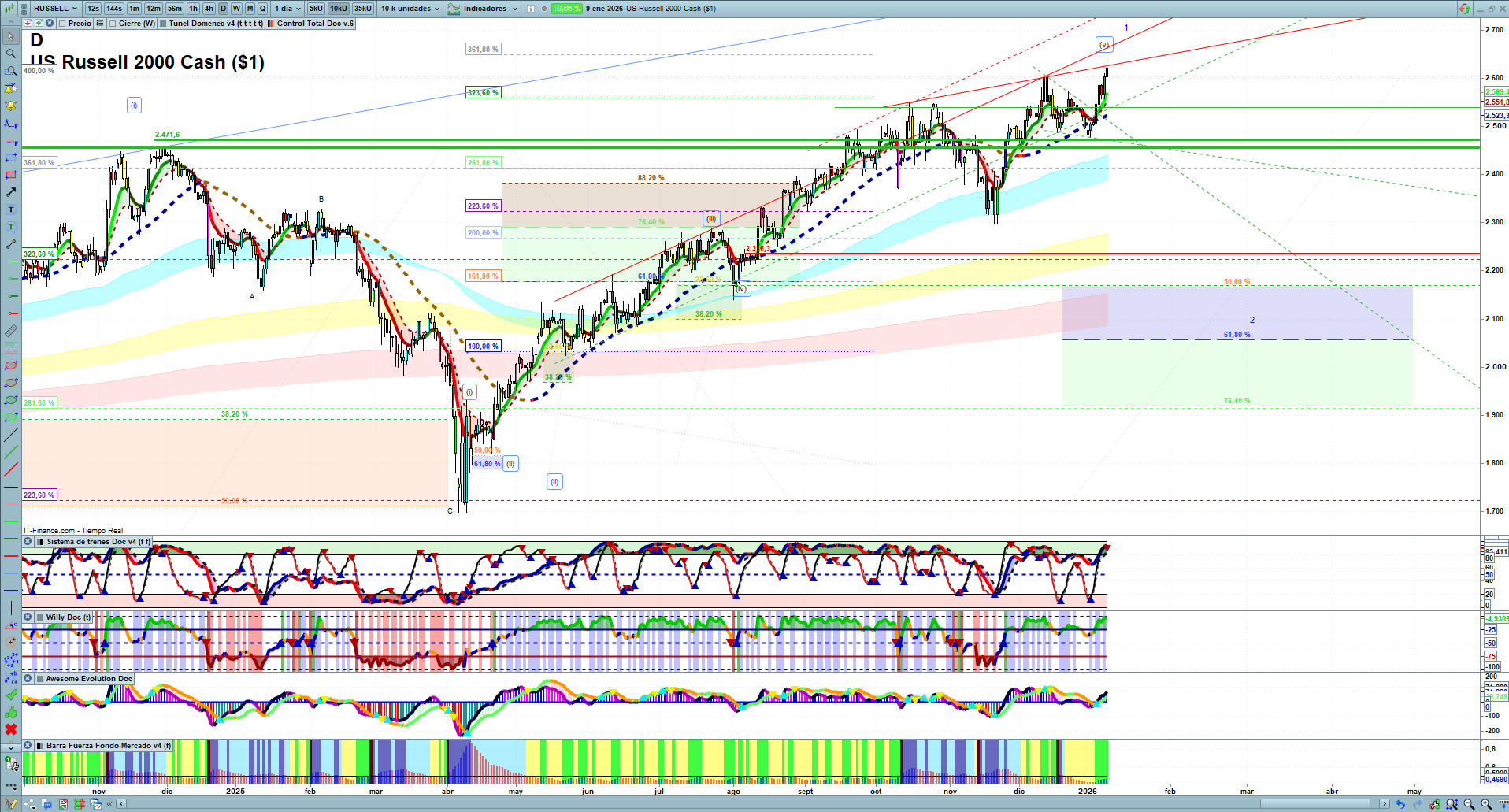Open the Indicadores menu
Image resolution: width=1509 pixels, height=812 pixels.
pyautogui.click(x=482, y=9)
